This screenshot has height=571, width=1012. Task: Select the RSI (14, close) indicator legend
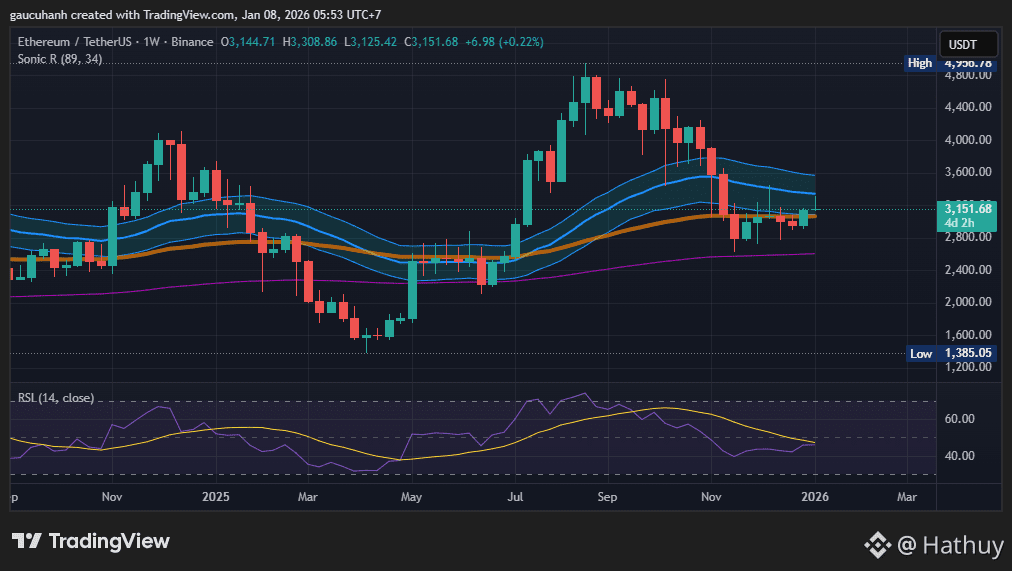pyautogui.click(x=56, y=398)
